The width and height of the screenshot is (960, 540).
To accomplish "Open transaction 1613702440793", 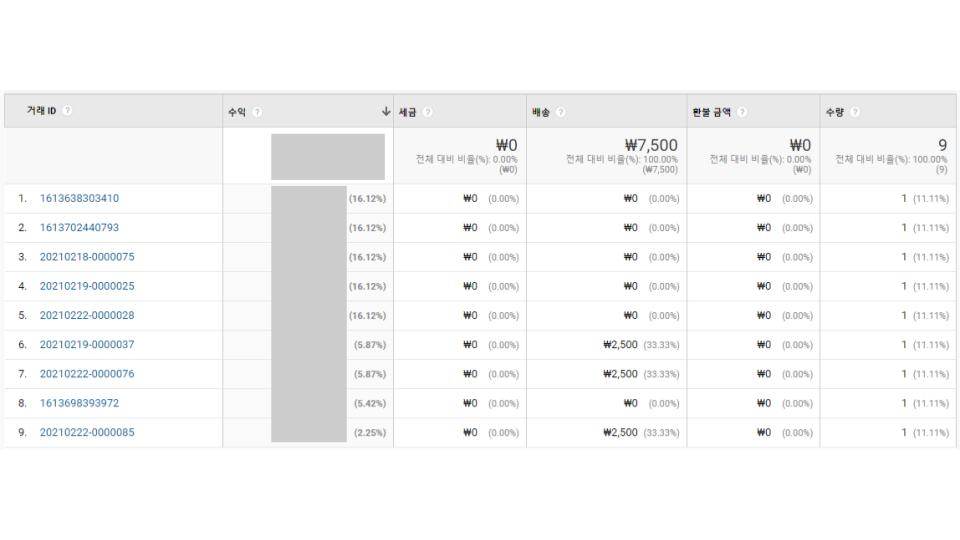I will pyautogui.click(x=80, y=228).
